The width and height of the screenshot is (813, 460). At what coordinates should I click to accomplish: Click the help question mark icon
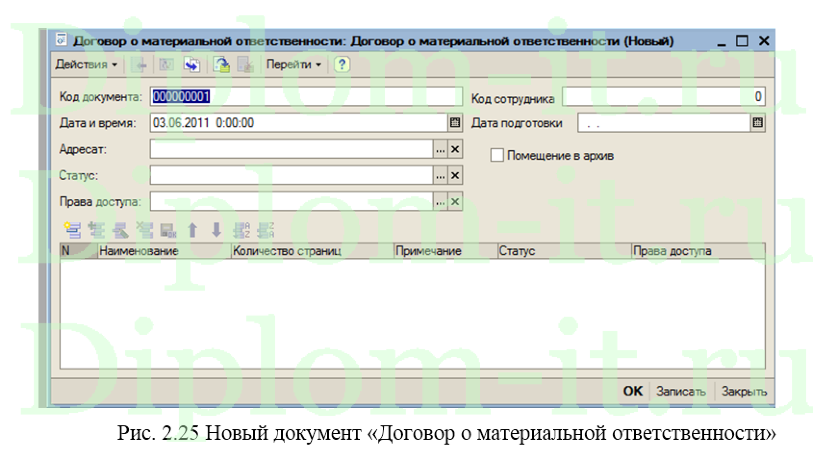click(342, 65)
